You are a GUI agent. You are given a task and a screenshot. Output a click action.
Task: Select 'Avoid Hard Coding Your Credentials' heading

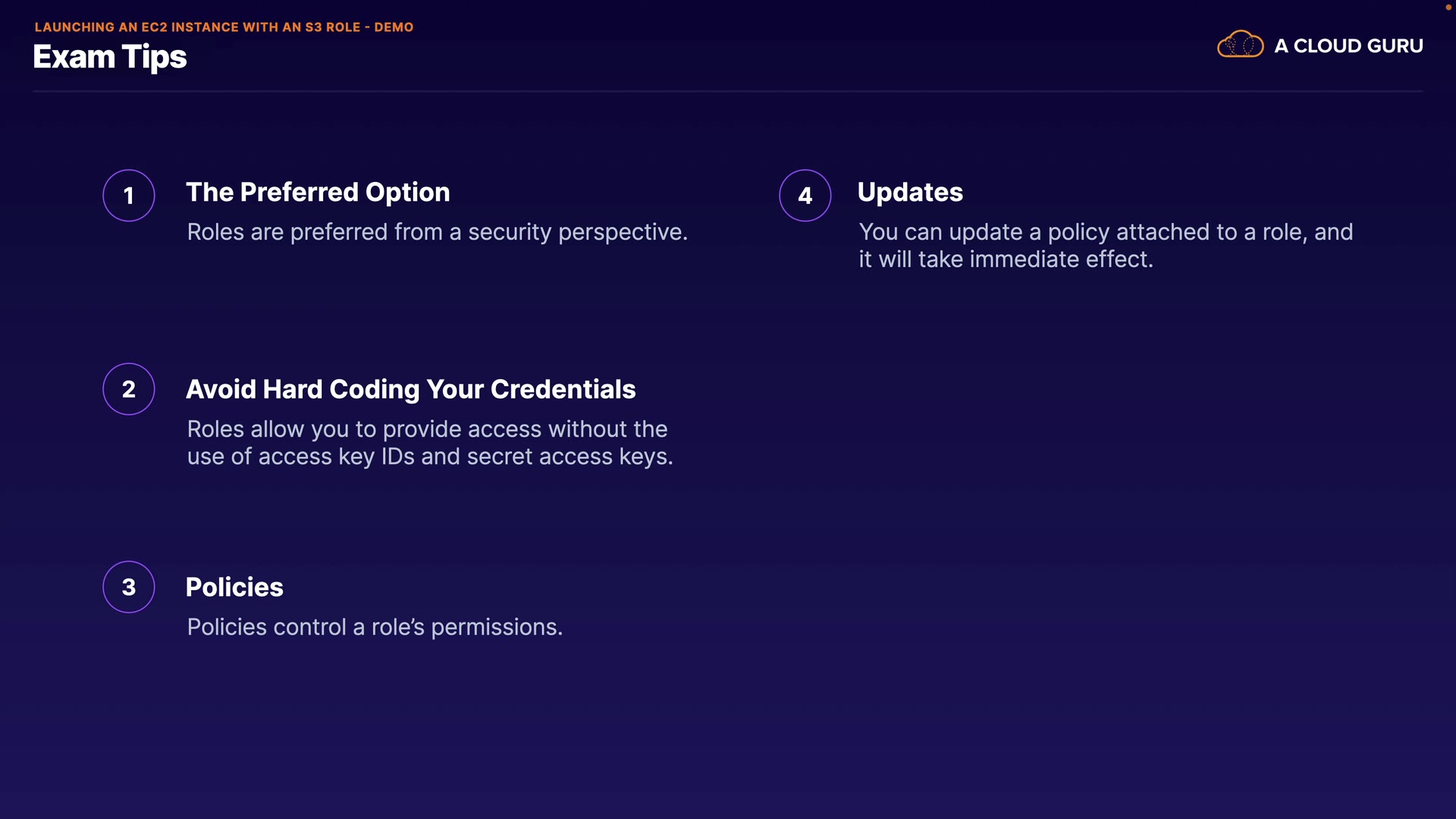click(410, 390)
